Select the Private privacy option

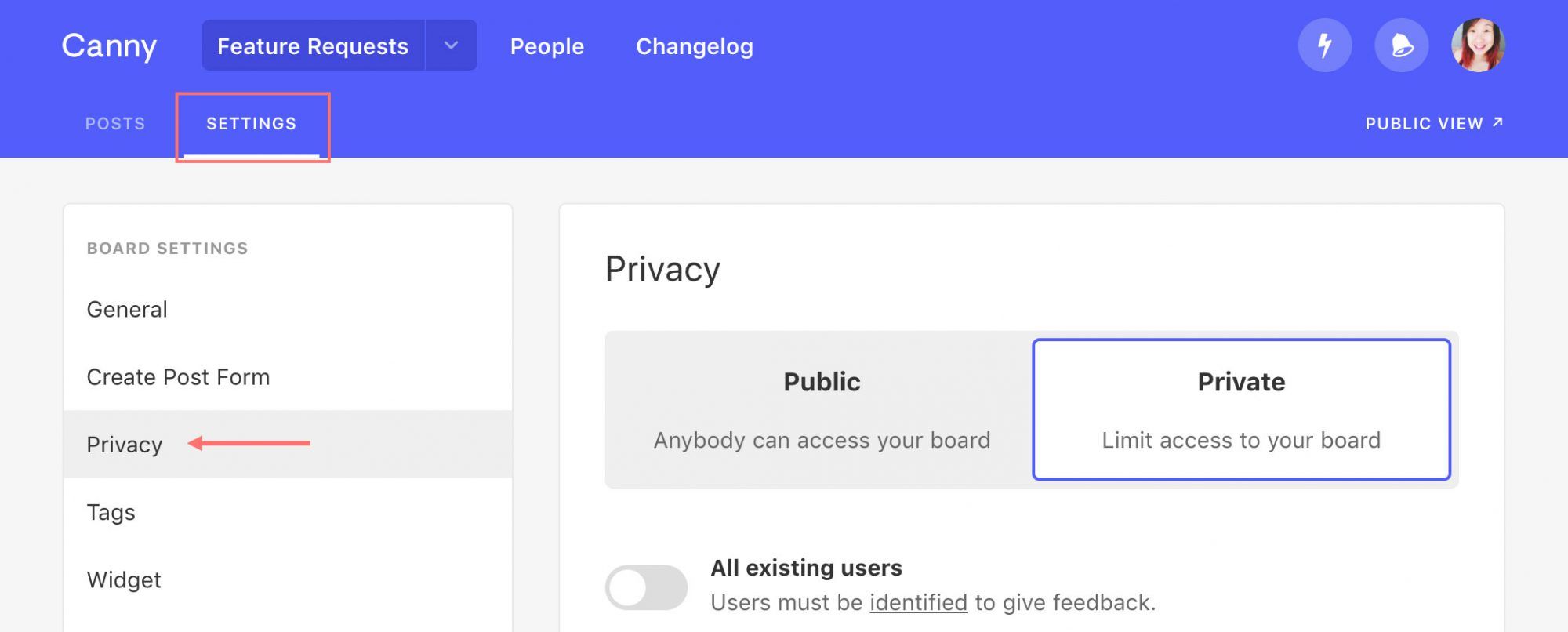tap(1241, 409)
